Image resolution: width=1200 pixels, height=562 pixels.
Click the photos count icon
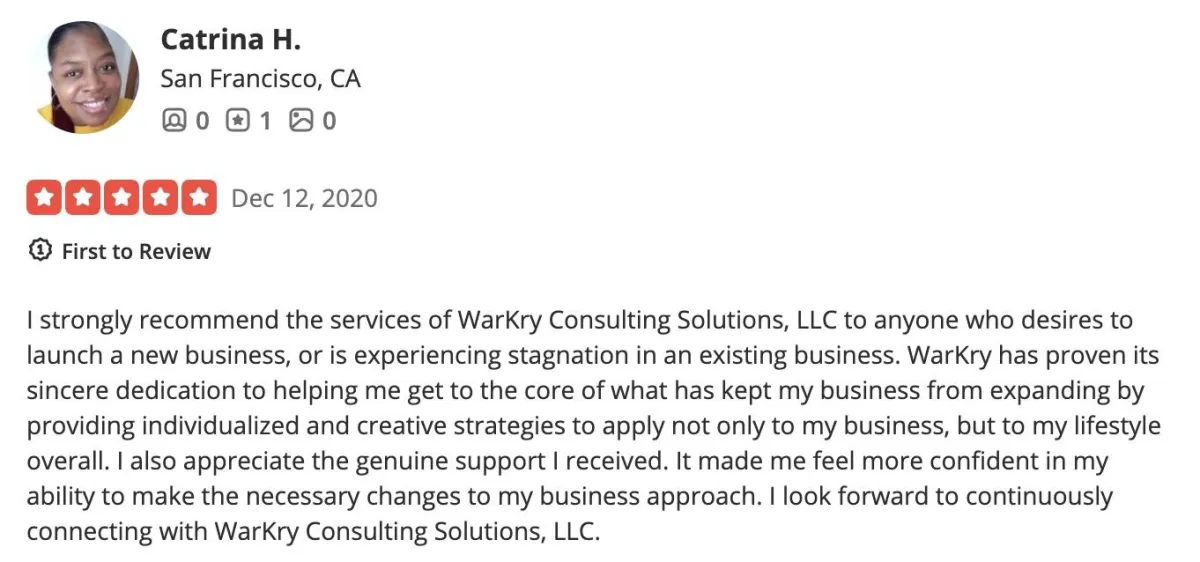click(x=300, y=121)
